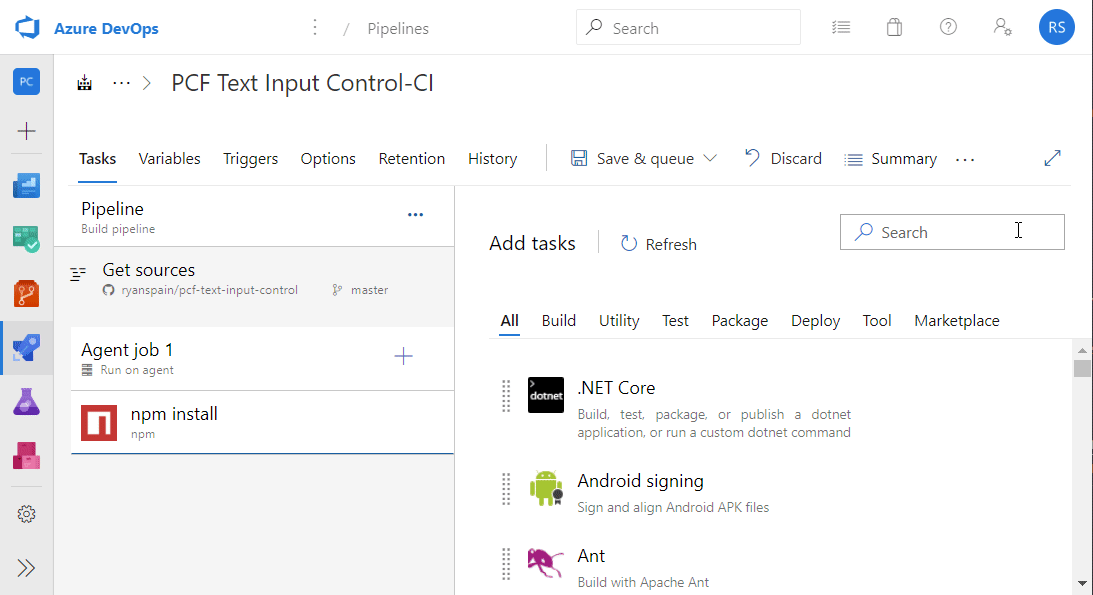
Task: Switch to the Variables tab
Action: coord(169,159)
